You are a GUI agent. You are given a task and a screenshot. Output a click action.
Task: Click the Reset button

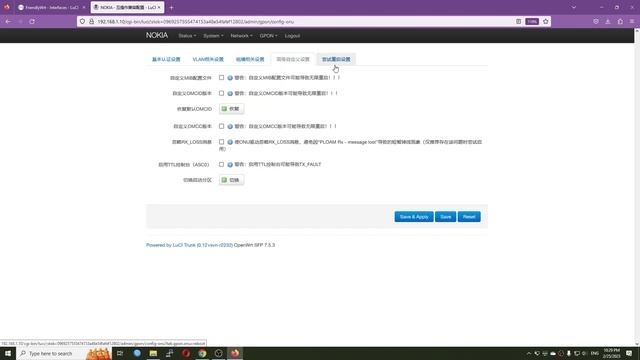click(x=469, y=217)
